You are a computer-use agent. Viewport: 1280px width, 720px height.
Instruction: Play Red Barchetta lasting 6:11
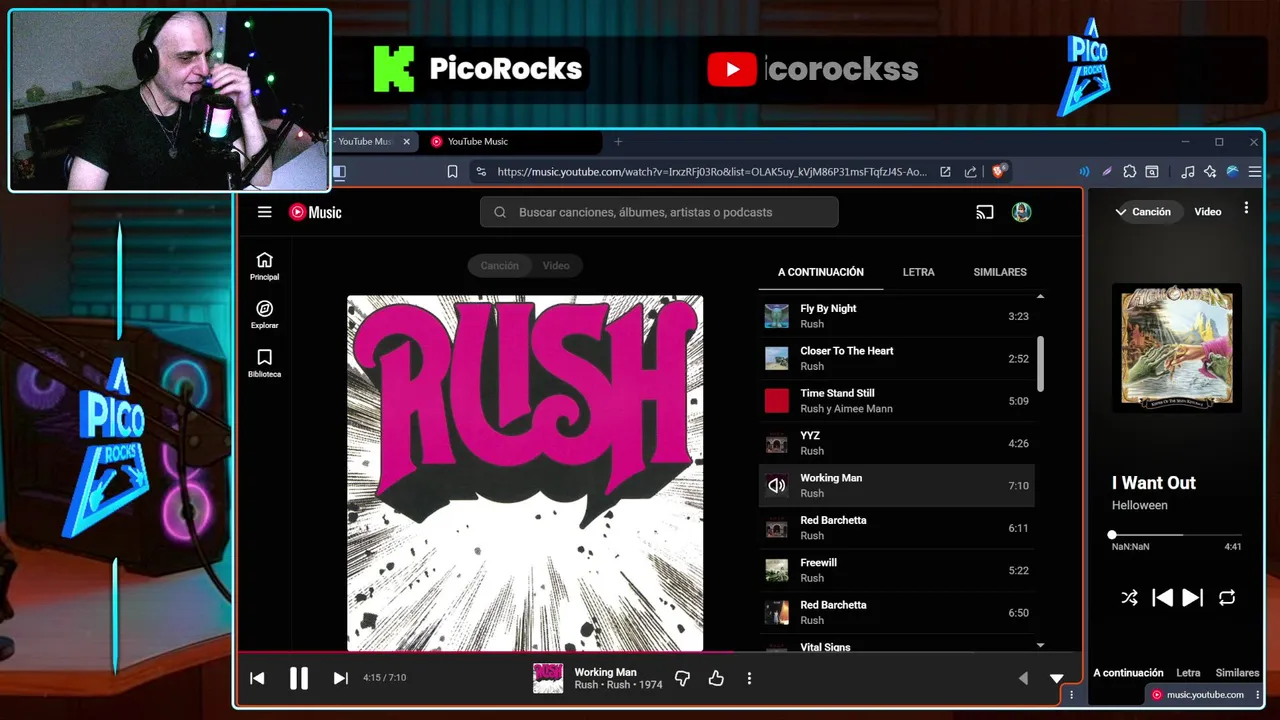[x=896, y=528]
